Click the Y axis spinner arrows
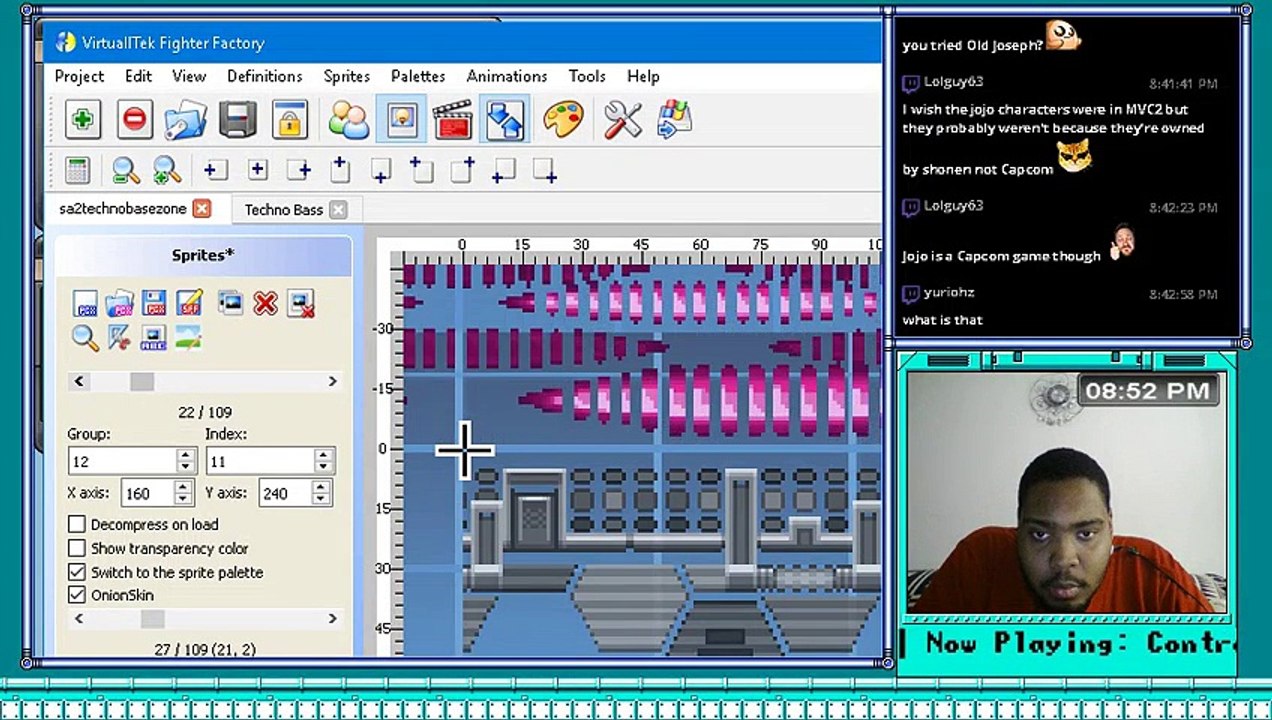The image size is (1272, 720). coord(321,493)
